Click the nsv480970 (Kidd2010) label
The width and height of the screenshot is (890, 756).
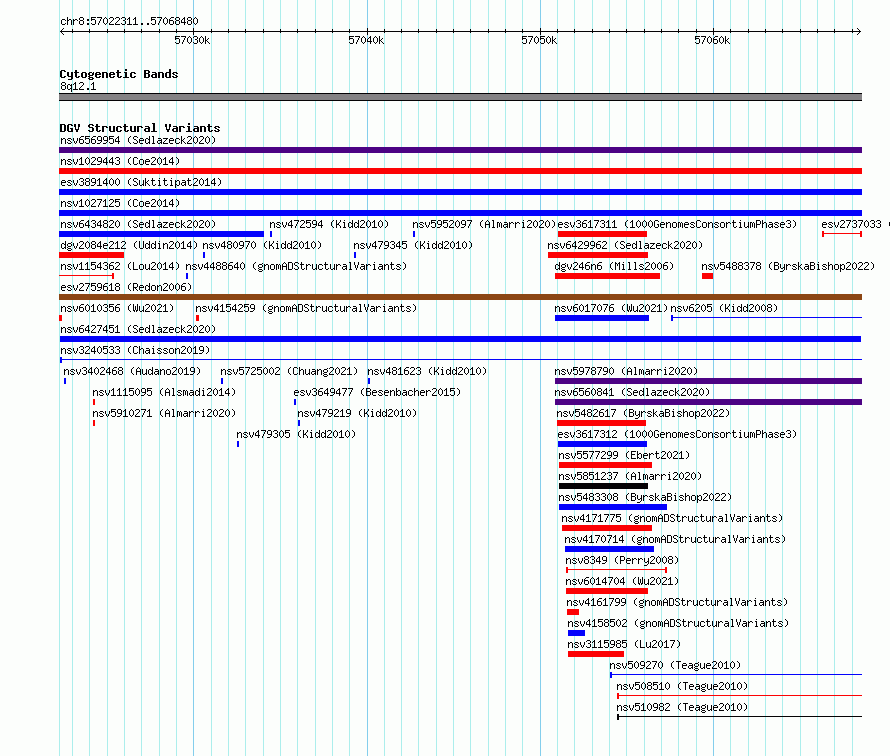click(x=262, y=245)
